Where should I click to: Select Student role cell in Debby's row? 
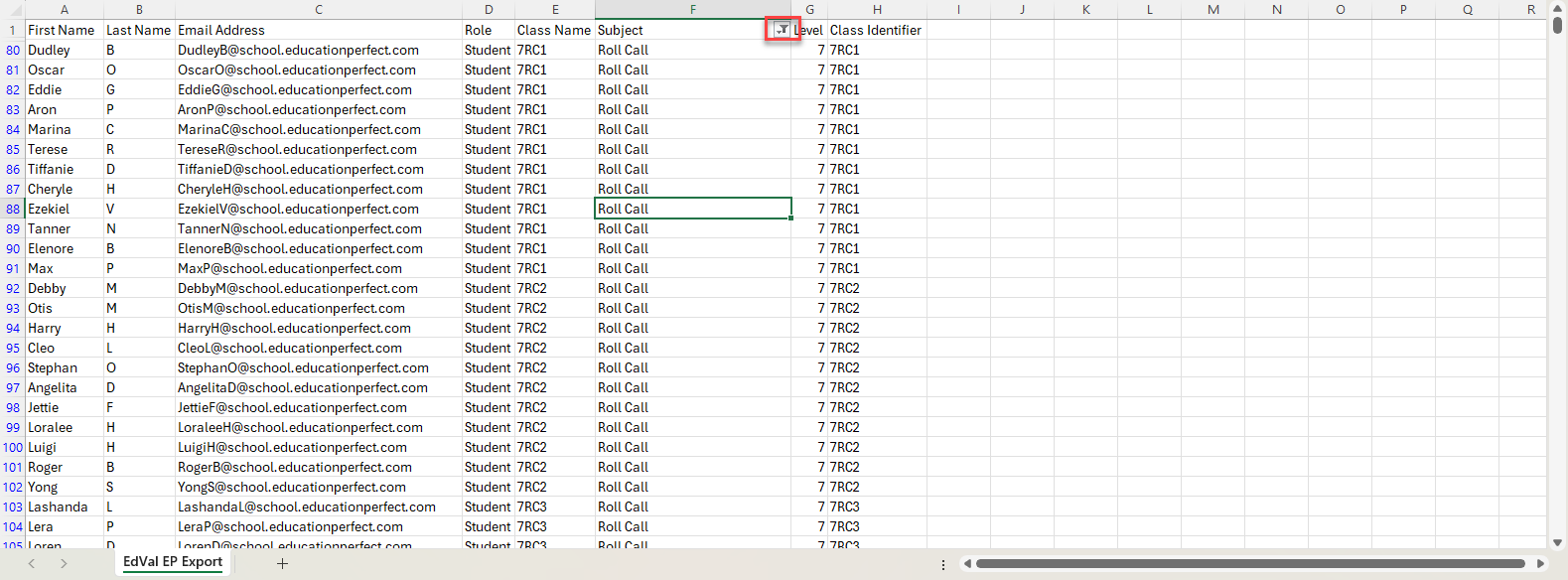click(489, 288)
